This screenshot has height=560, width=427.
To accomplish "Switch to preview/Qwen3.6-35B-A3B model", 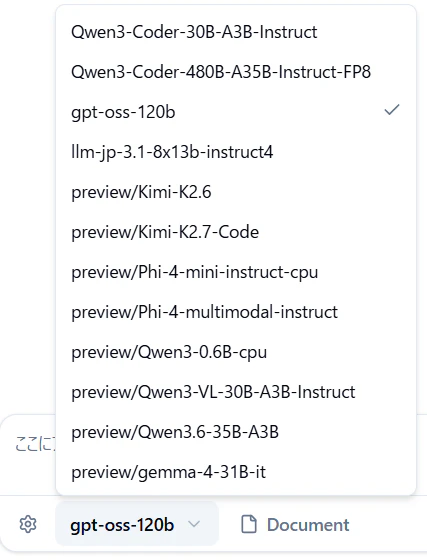I will click(236, 432).
